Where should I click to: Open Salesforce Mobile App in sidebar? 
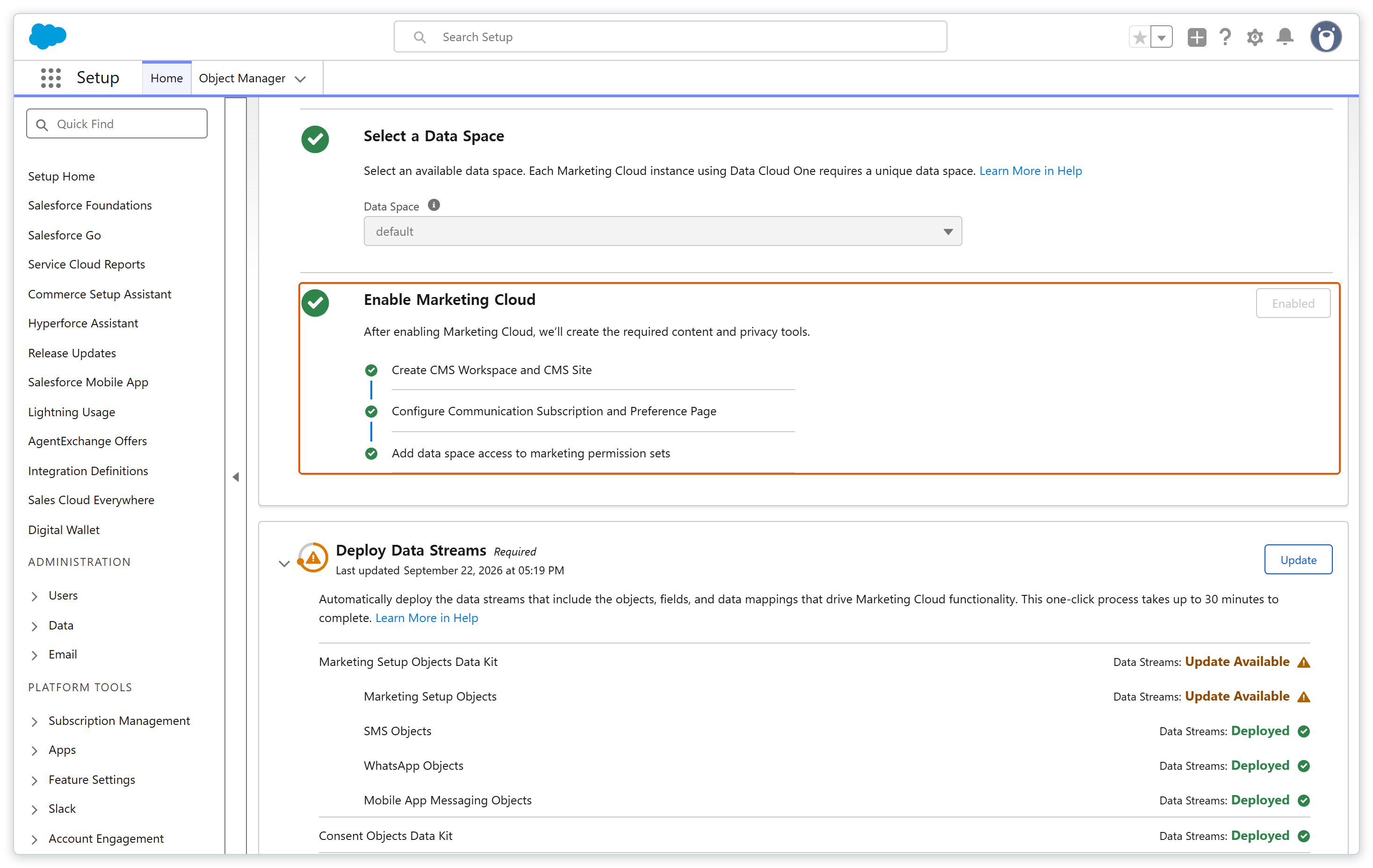[x=88, y=382]
